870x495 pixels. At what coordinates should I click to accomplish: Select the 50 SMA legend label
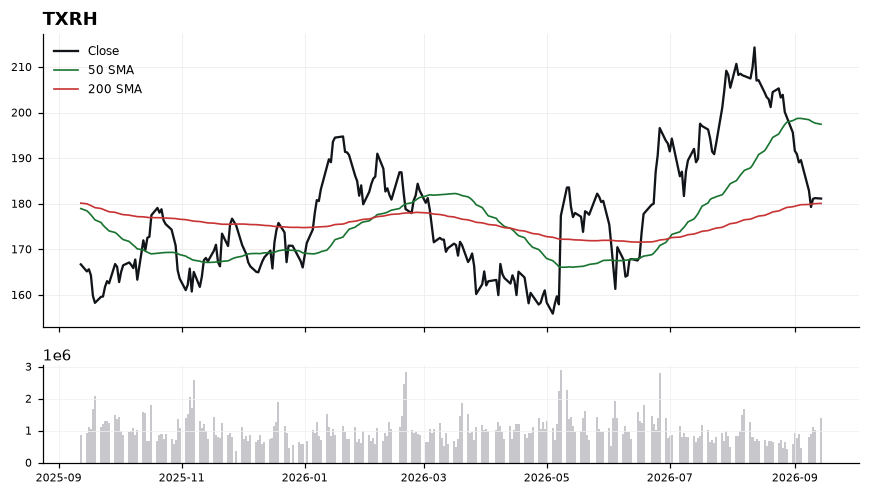(x=111, y=70)
